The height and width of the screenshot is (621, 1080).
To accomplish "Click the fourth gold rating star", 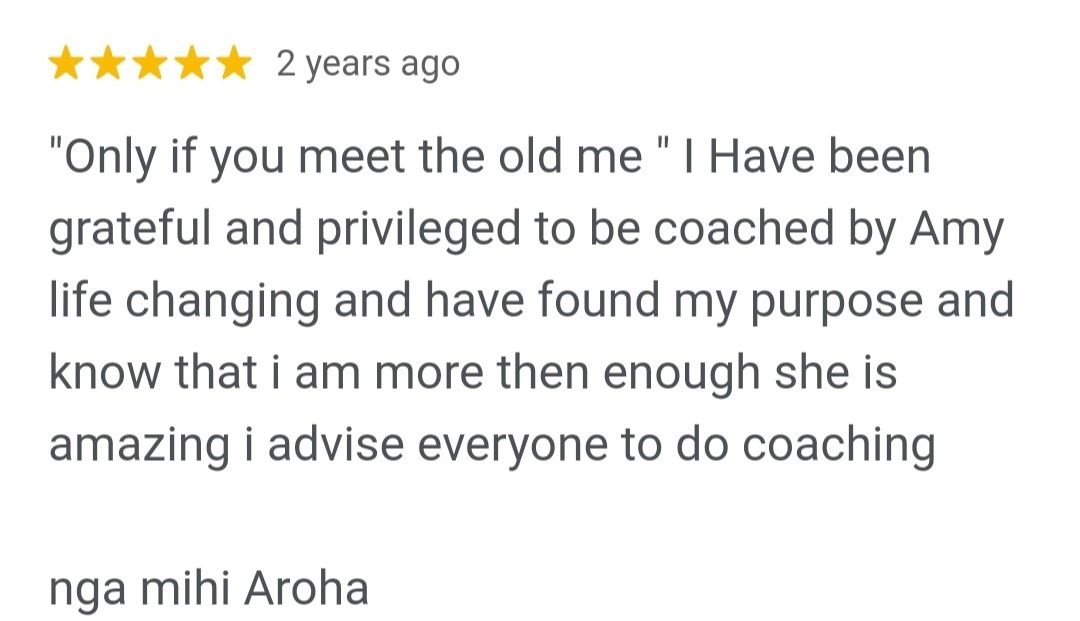I will click(192, 63).
